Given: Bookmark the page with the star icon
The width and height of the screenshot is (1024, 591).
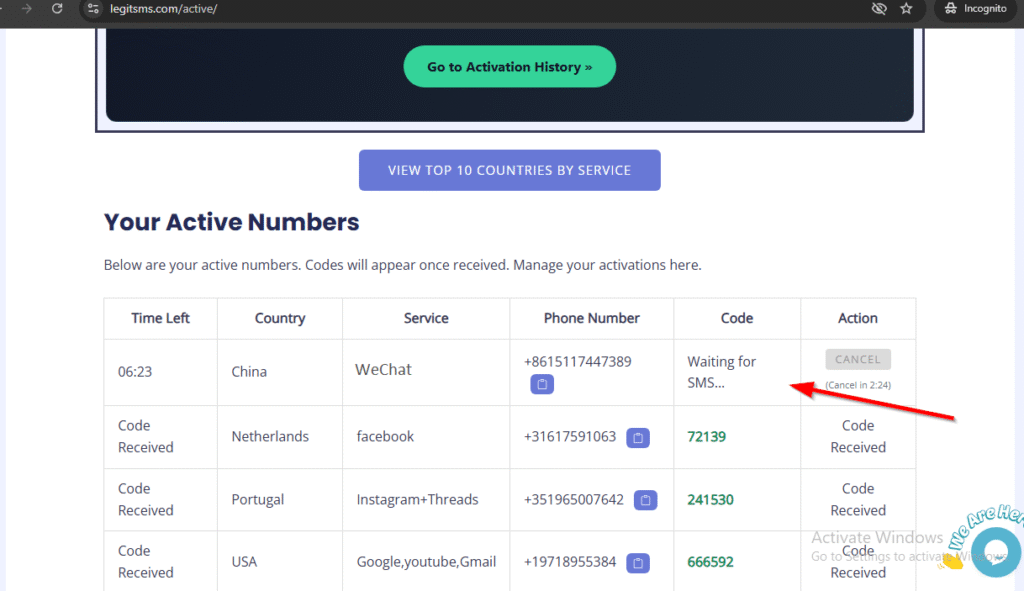Looking at the screenshot, I should 906,9.
